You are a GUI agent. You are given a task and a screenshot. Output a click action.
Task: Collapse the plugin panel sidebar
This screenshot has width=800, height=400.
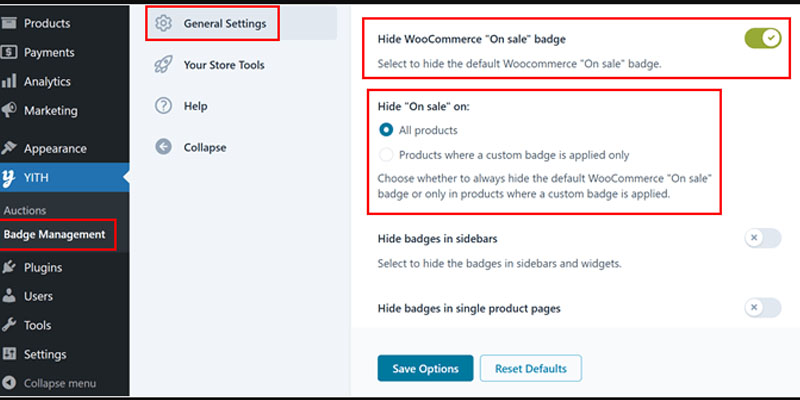coord(190,147)
